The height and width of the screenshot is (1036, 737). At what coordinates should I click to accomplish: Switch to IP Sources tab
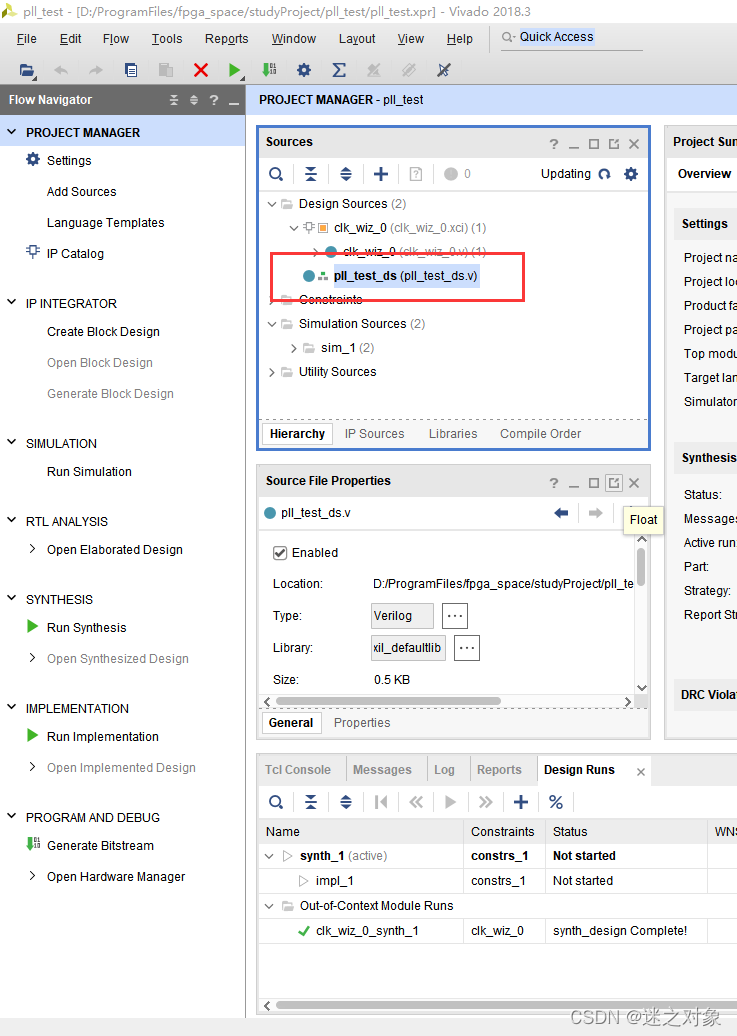click(x=374, y=434)
